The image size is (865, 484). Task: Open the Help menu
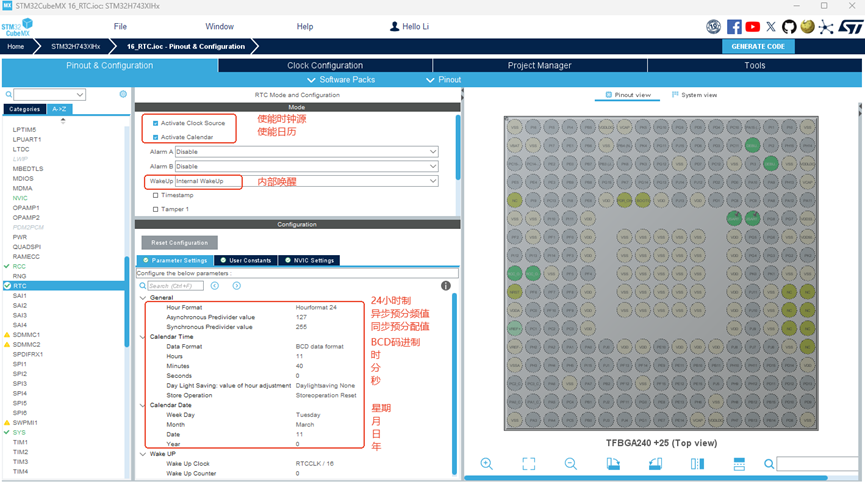pyautogui.click(x=305, y=26)
